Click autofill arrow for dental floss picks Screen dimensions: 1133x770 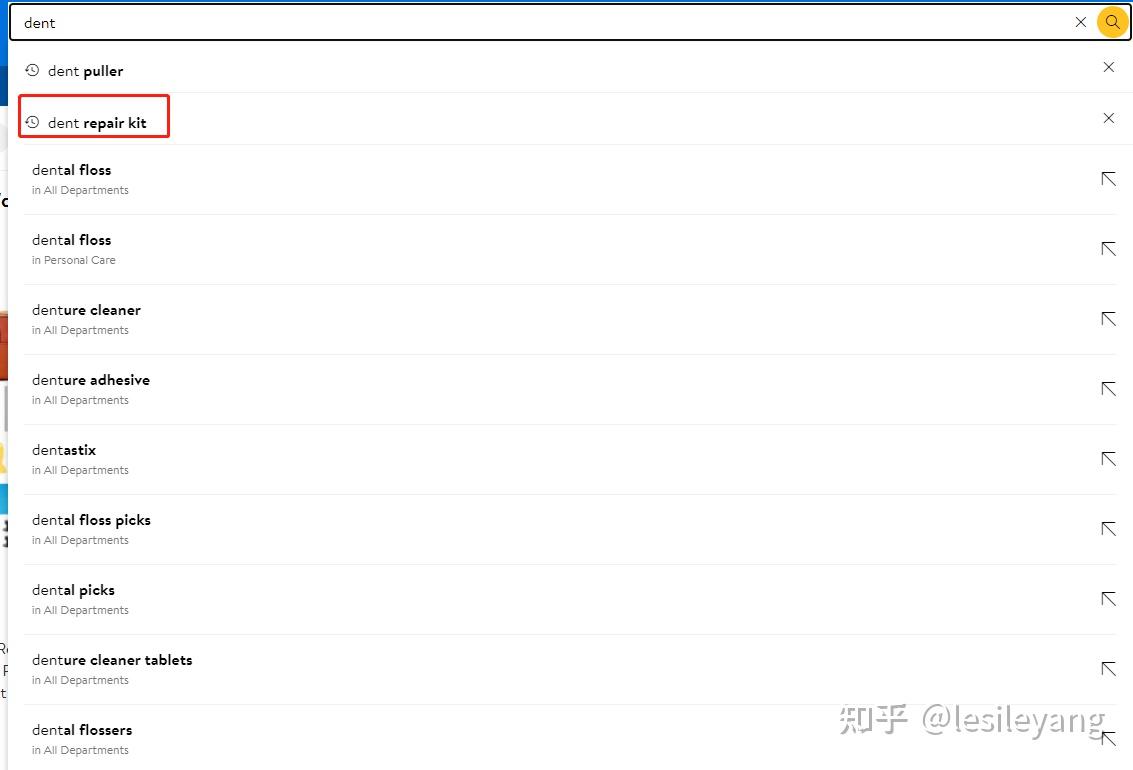(1108, 529)
